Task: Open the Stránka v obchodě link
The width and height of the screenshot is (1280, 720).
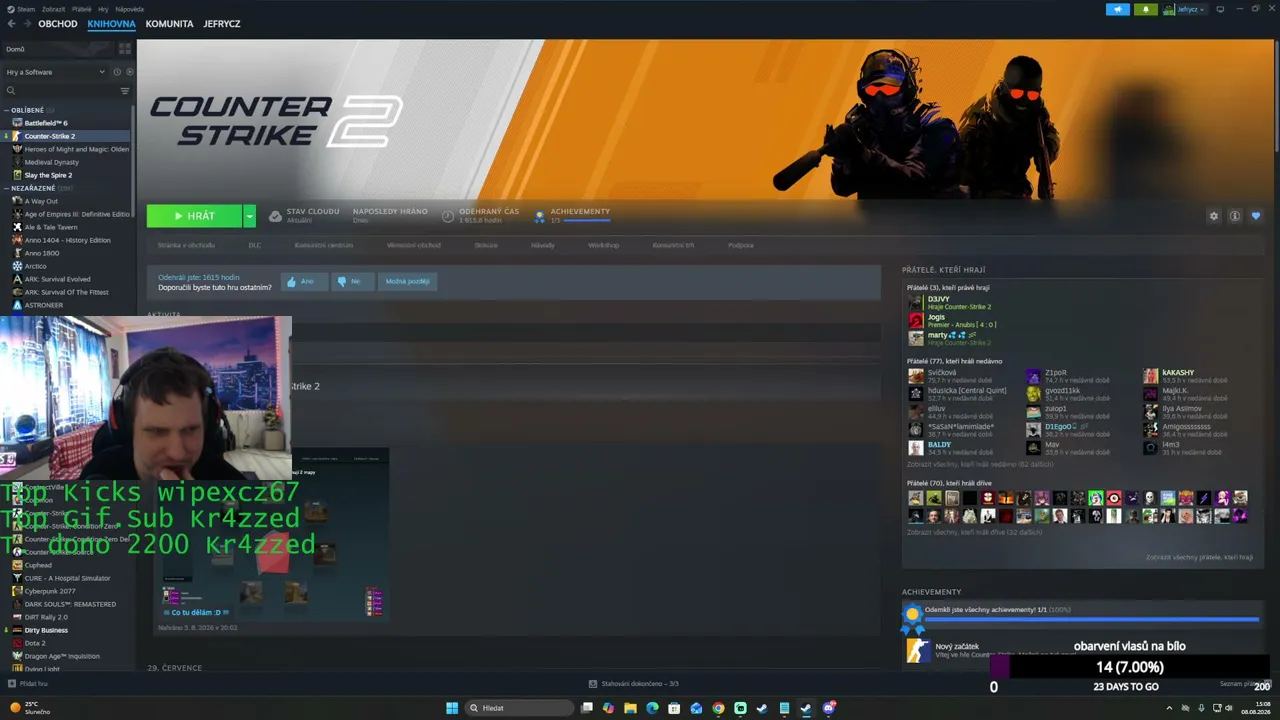Action: click(186, 245)
